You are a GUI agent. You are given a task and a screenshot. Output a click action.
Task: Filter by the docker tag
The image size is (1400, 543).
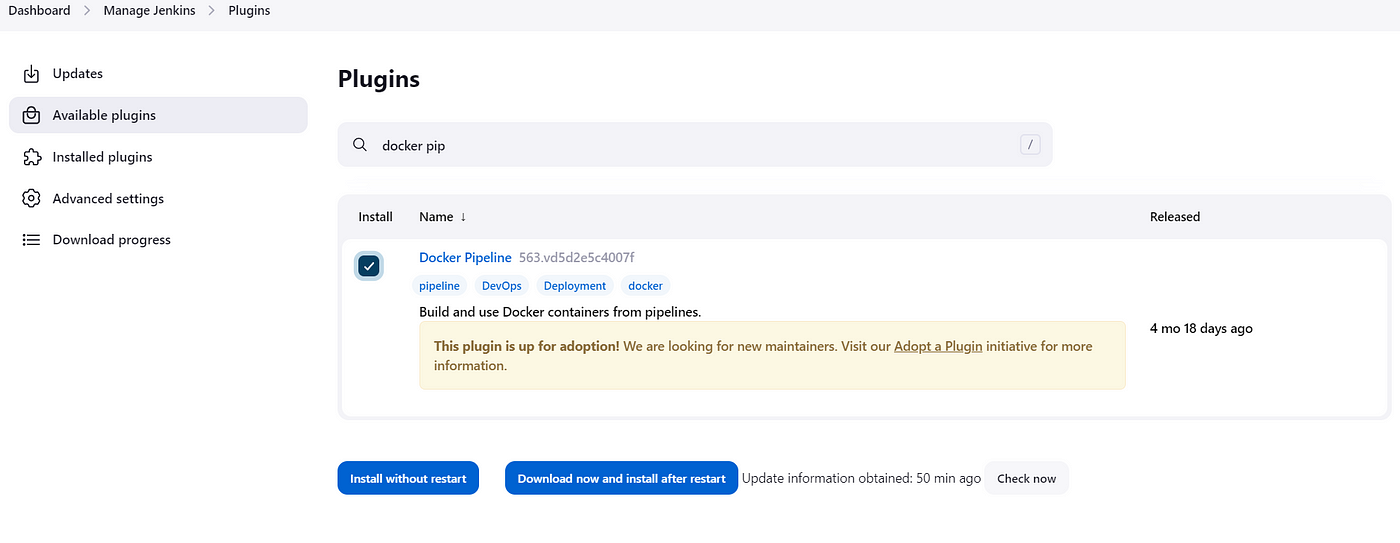(x=645, y=286)
